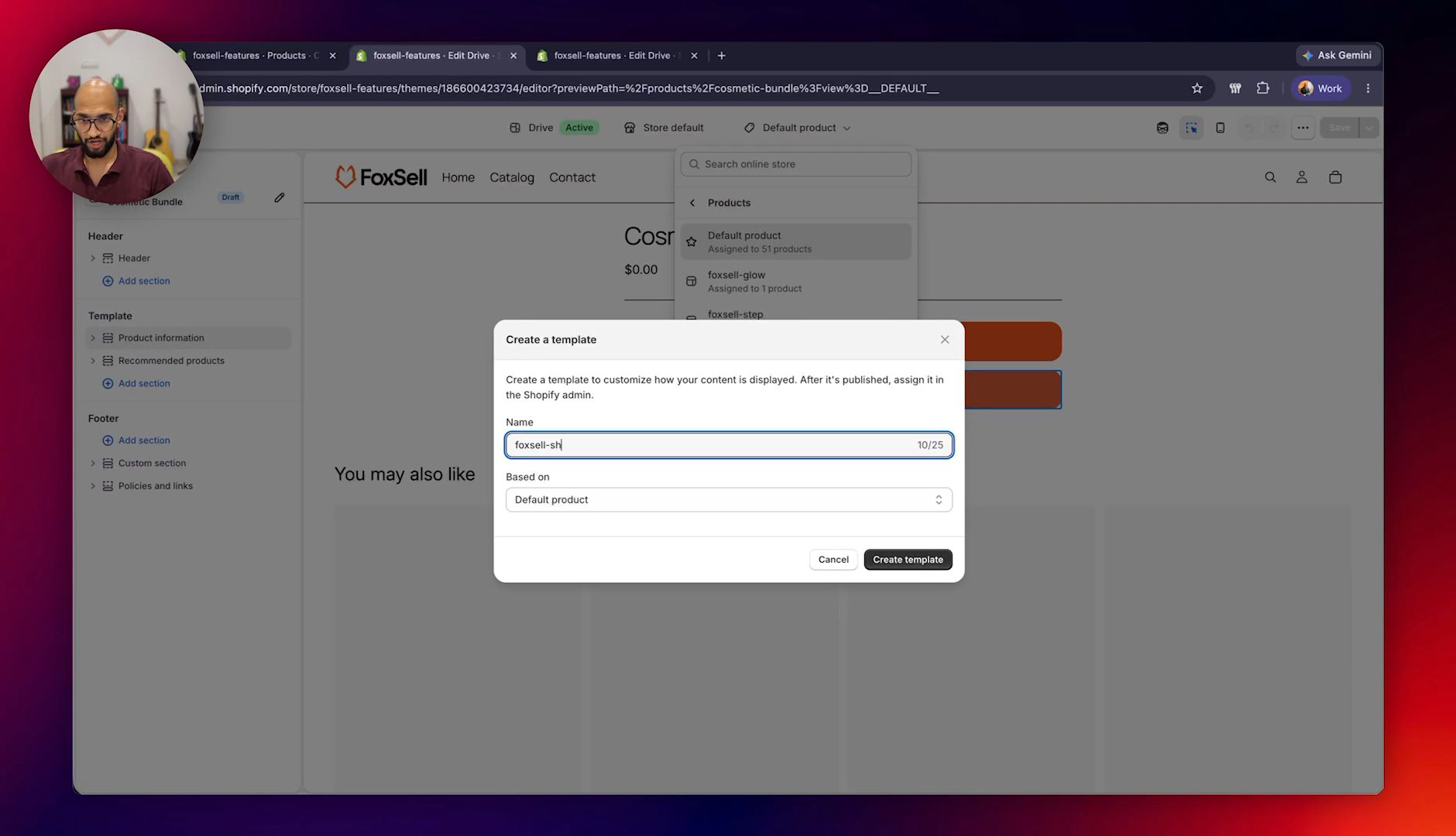Select the Default product template entry
The height and width of the screenshot is (836, 1456).
pos(795,242)
